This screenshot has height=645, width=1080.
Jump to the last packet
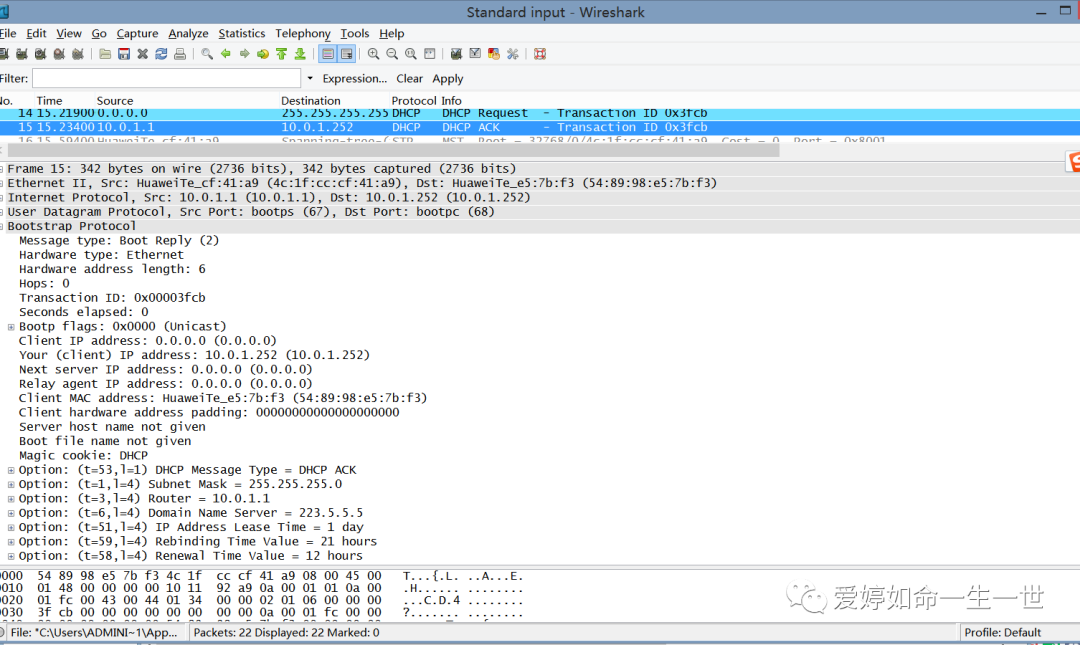pyautogui.click(x=300, y=54)
